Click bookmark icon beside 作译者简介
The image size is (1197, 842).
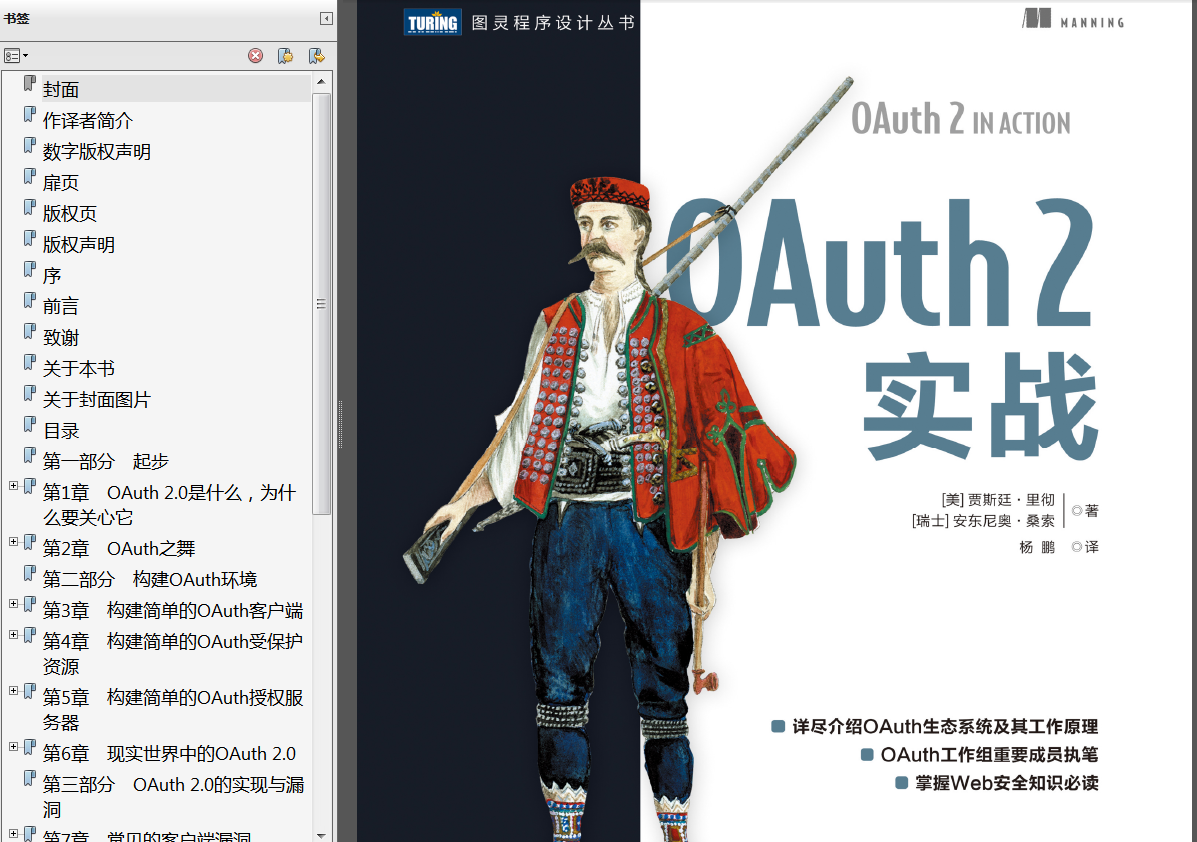30,114
